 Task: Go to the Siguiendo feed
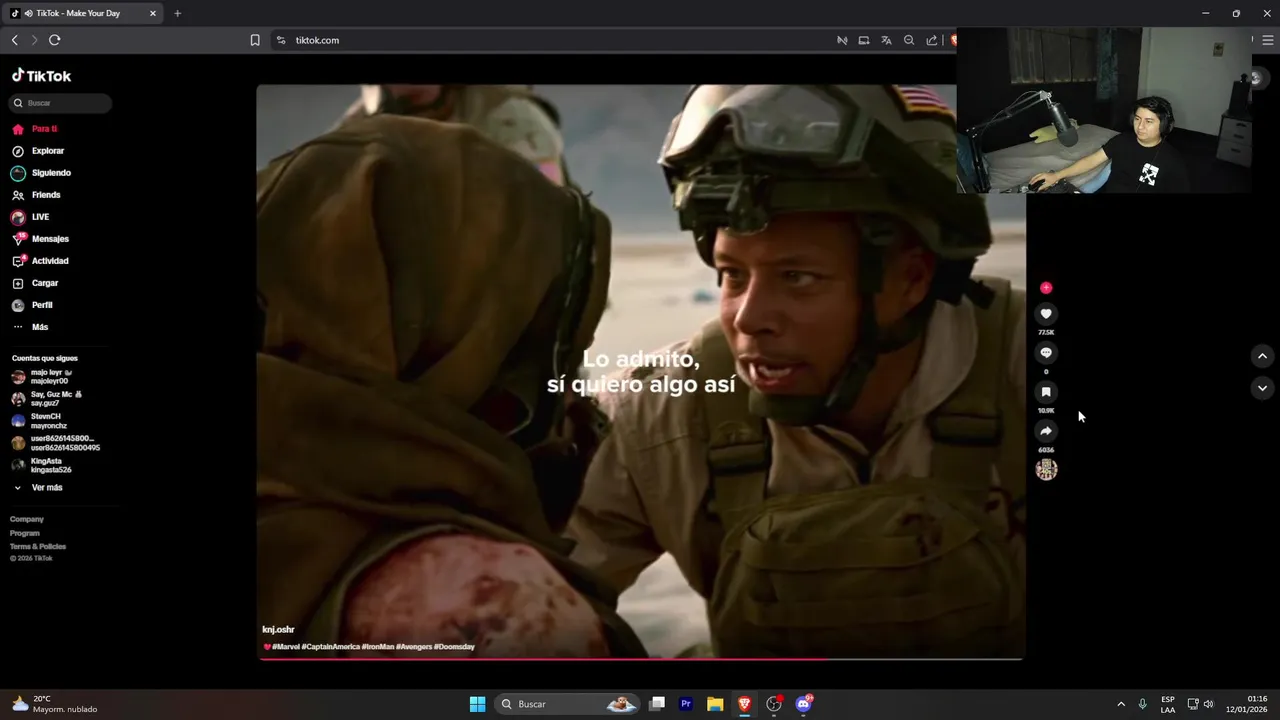click(x=41, y=173)
